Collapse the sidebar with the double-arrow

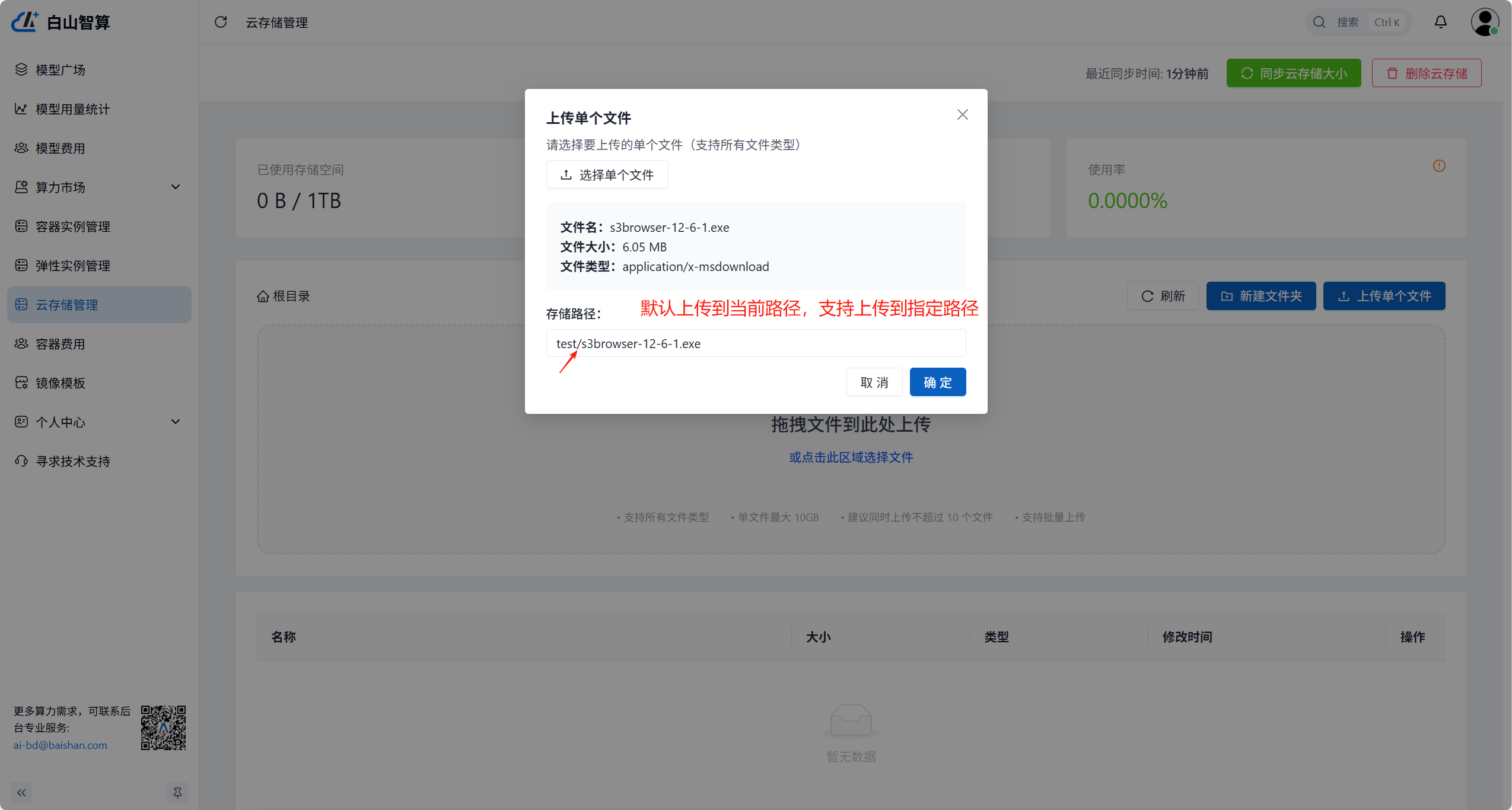(21, 792)
